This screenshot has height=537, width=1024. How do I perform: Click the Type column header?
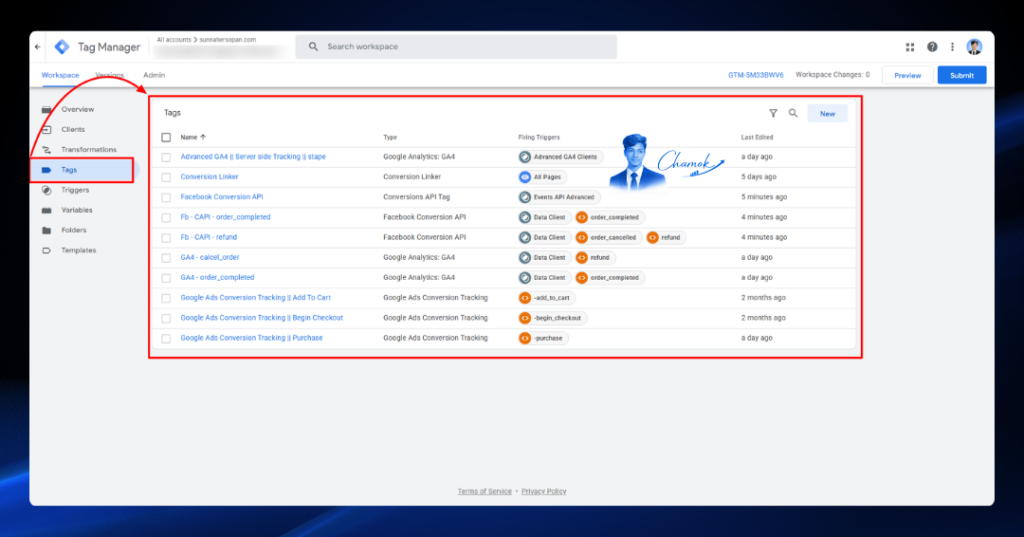tap(390, 137)
